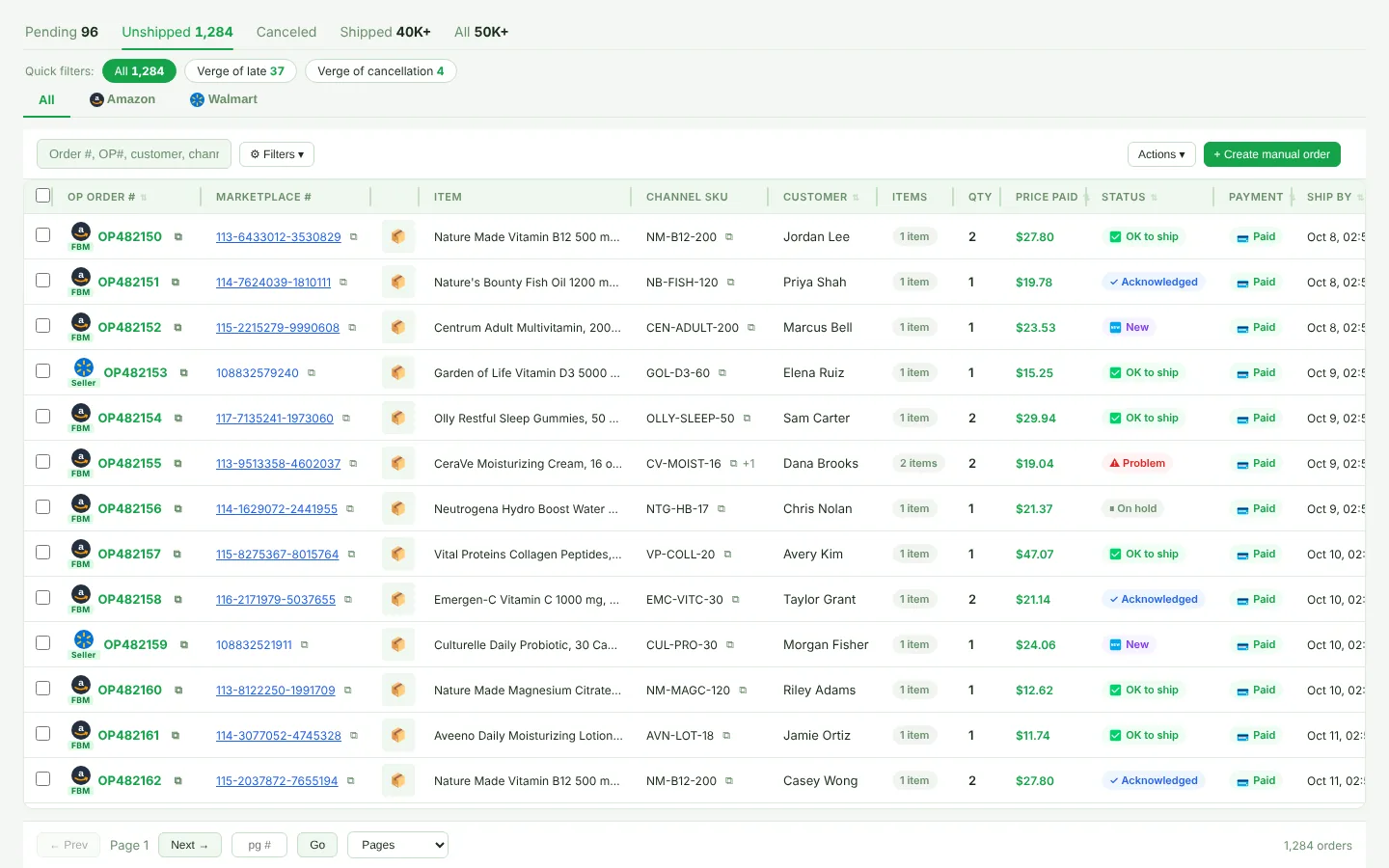Check the box for order OP482152
This screenshot has width=1389, height=868.
pos(42,326)
